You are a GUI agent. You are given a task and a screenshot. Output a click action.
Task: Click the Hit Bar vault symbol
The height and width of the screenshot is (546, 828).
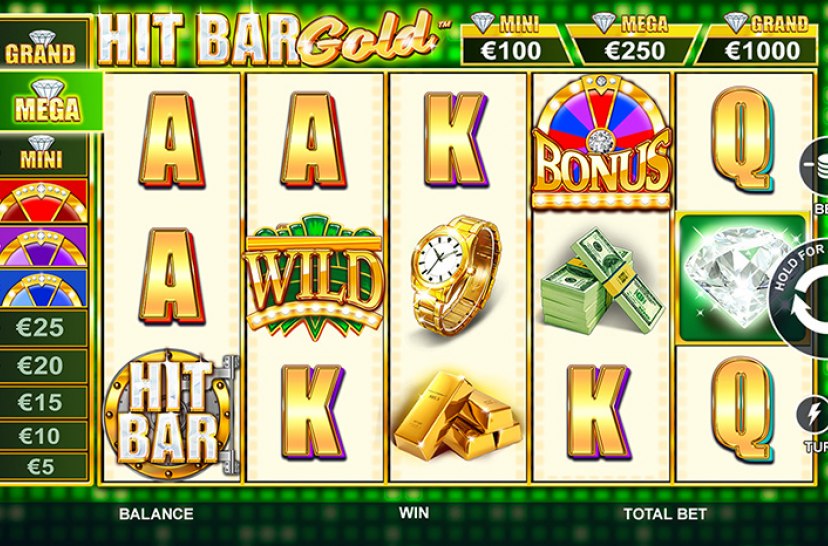170,414
